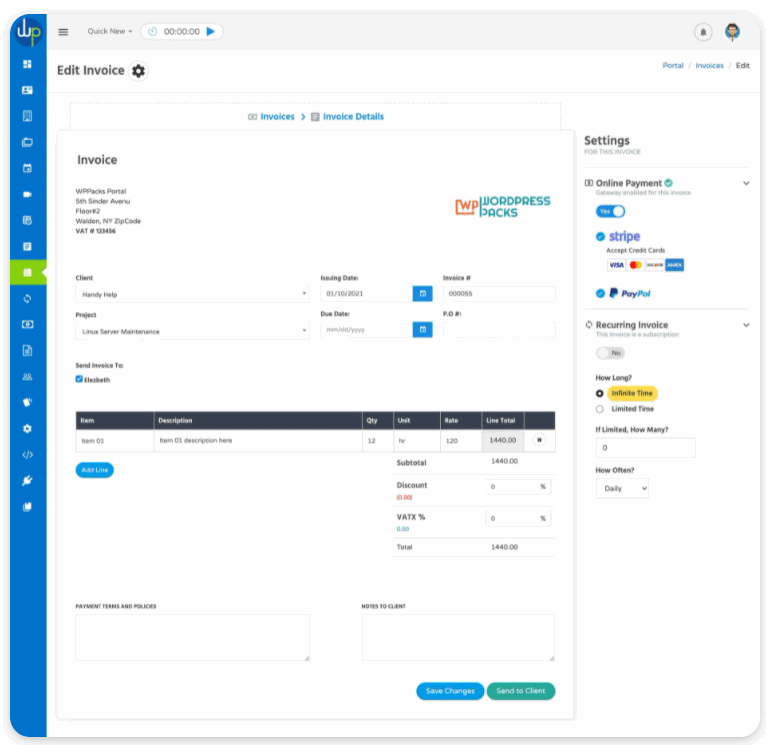Image resolution: width=766 pixels, height=745 pixels.
Task: Remove the Item 01 line with x
Action: point(539,440)
